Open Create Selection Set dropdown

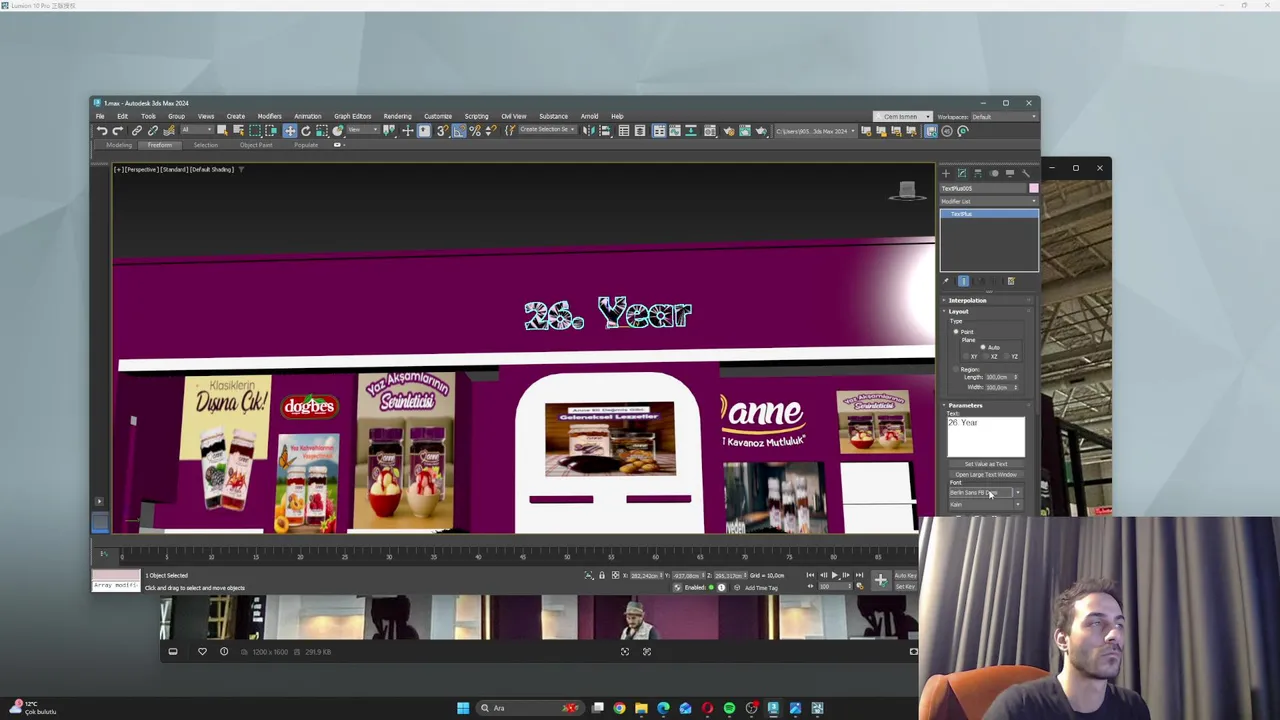tap(548, 131)
